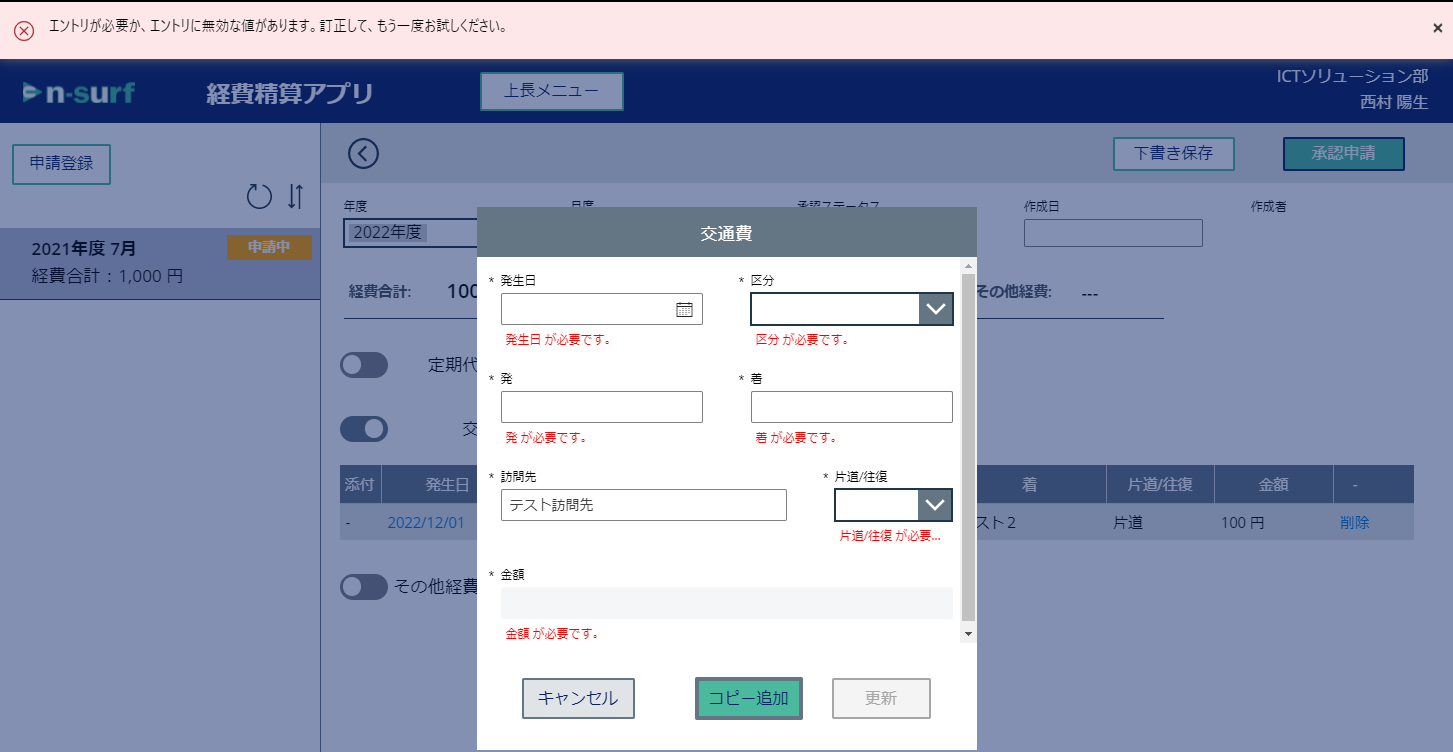Go back with the circled arrow icon
The image size is (1453, 752).
(363, 154)
